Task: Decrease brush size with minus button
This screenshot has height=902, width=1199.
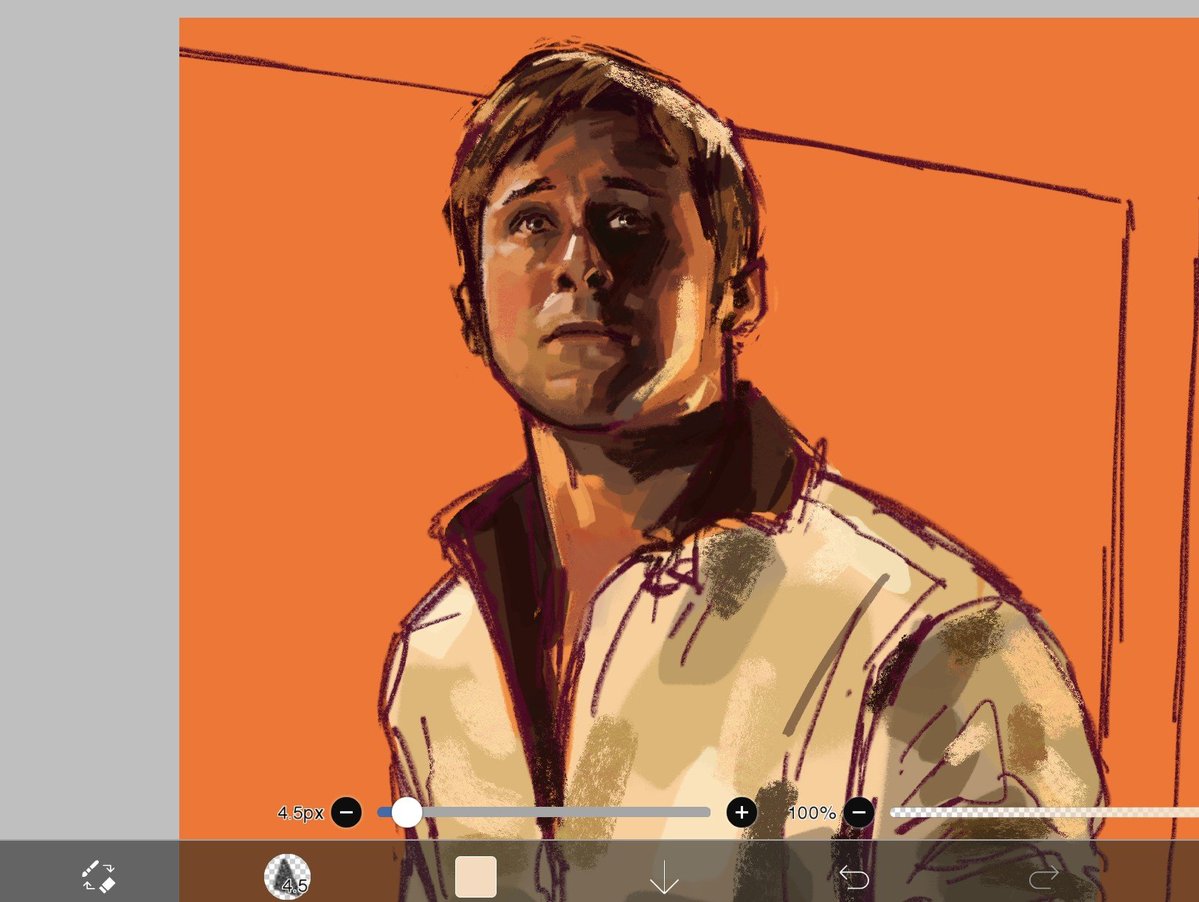Action: pyautogui.click(x=346, y=812)
